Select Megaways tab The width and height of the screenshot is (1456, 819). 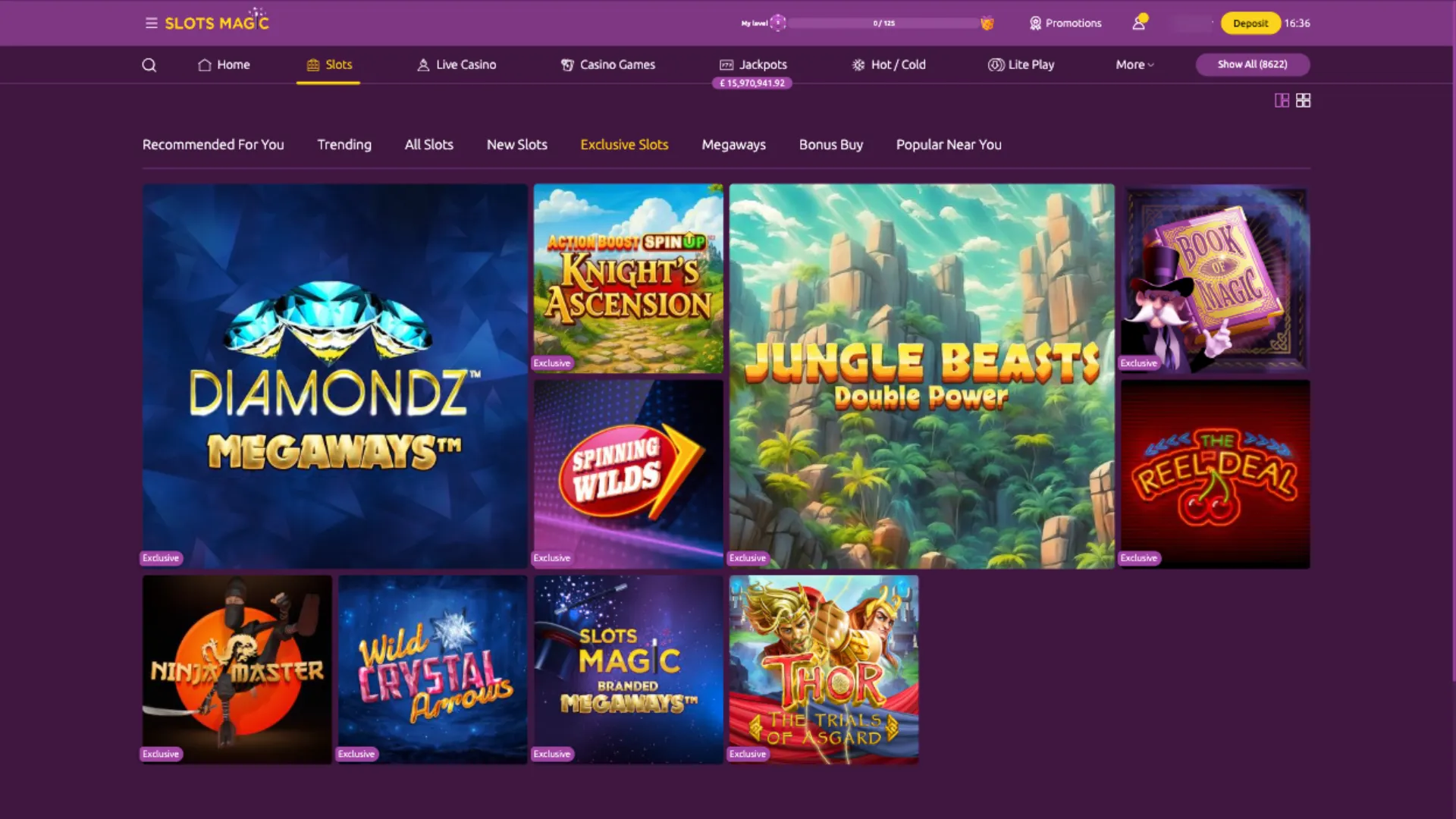pos(734,144)
